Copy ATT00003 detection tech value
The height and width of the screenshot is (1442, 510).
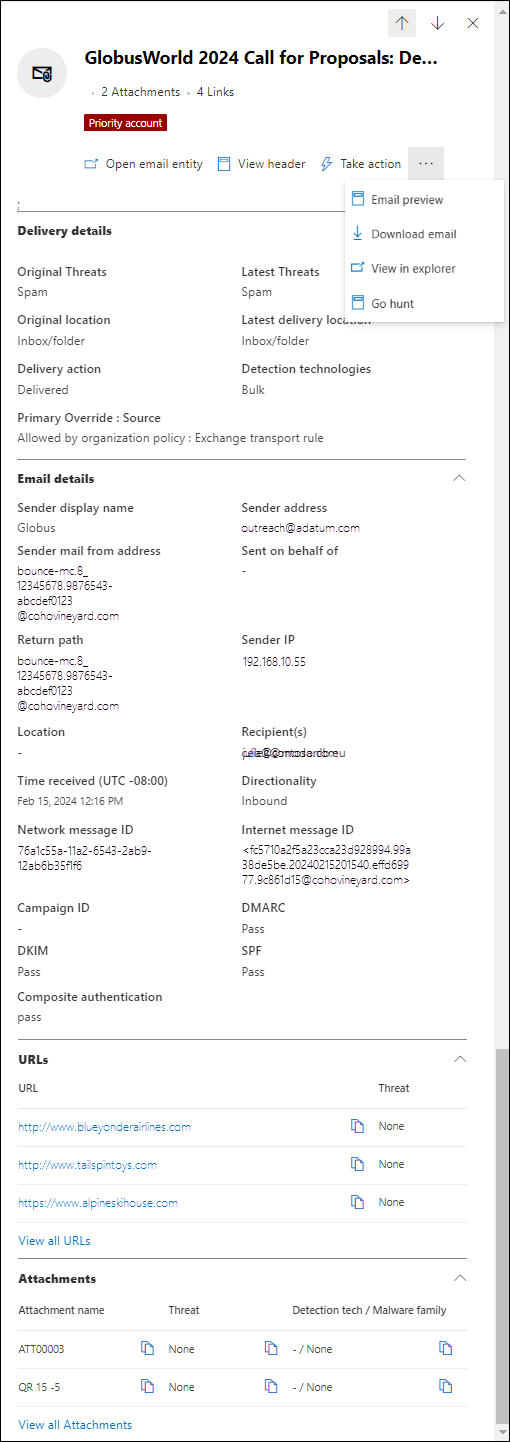pyautogui.click(x=446, y=1349)
